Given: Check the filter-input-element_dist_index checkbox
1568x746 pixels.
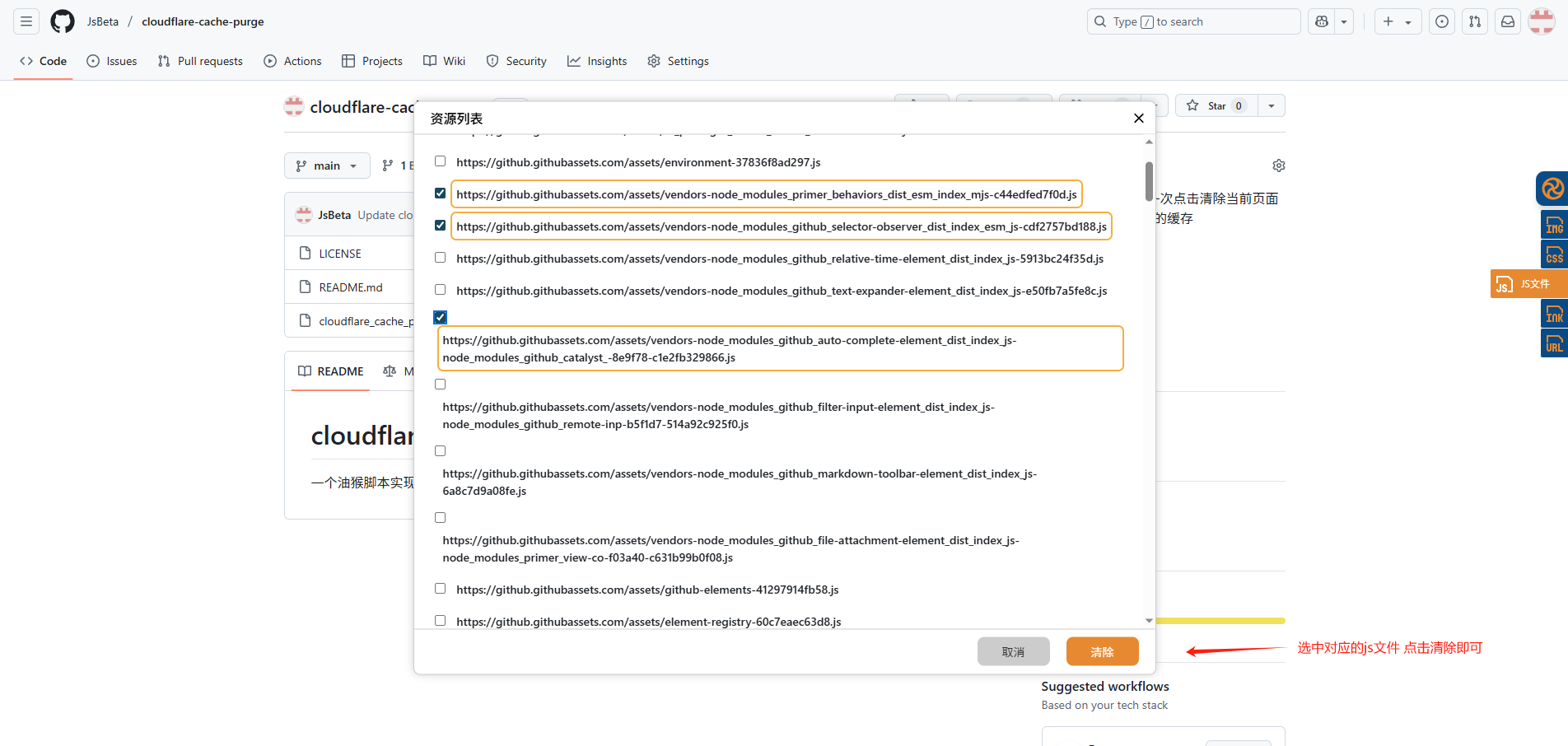Looking at the screenshot, I should [440, 384].
